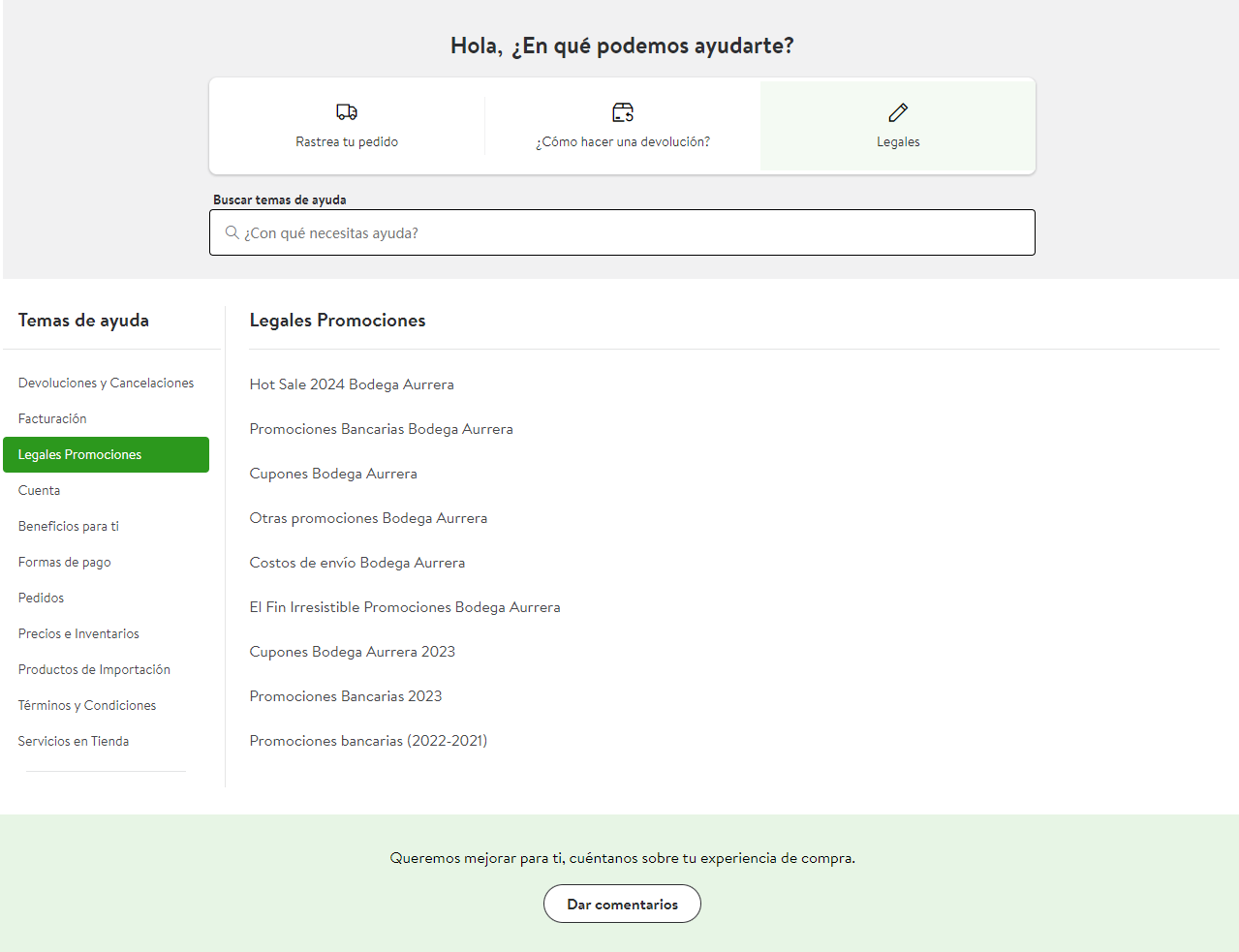1239x952 pixels.
Task: Open Promociones Bancarias Bodega Aurrera link
Action: point(382,429)
